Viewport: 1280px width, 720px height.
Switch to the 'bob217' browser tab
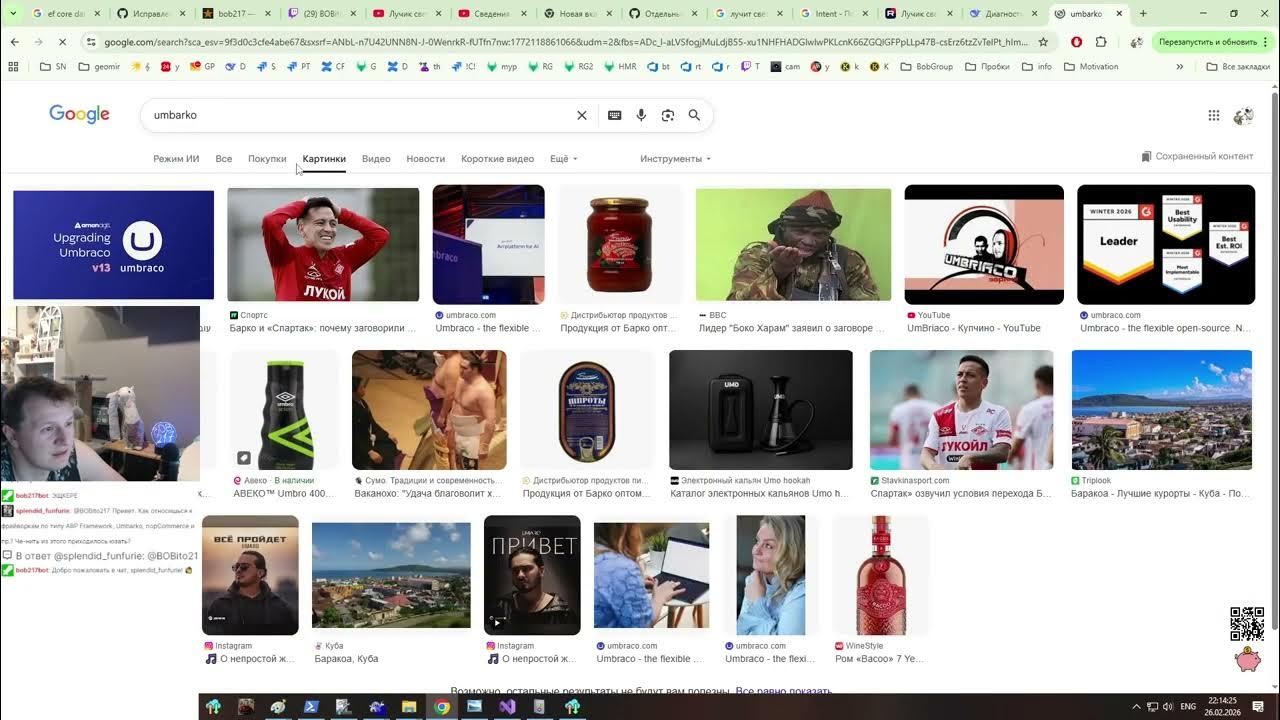point(236,14)
